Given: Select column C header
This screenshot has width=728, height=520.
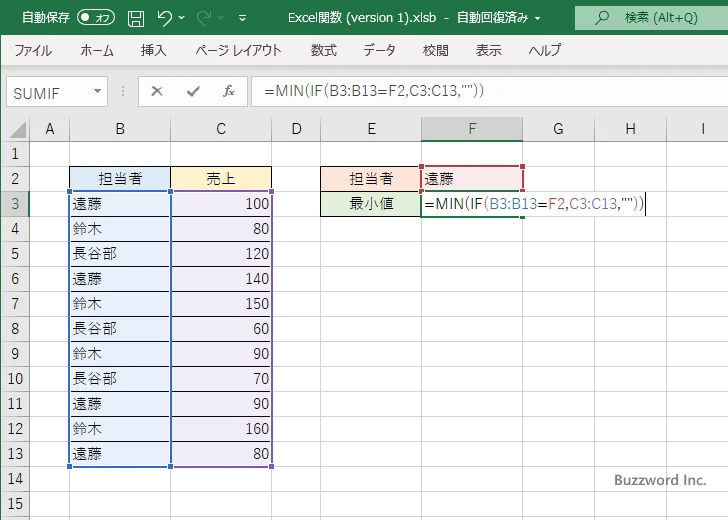Looking at the screenshot, I should (x=221, y=129).
